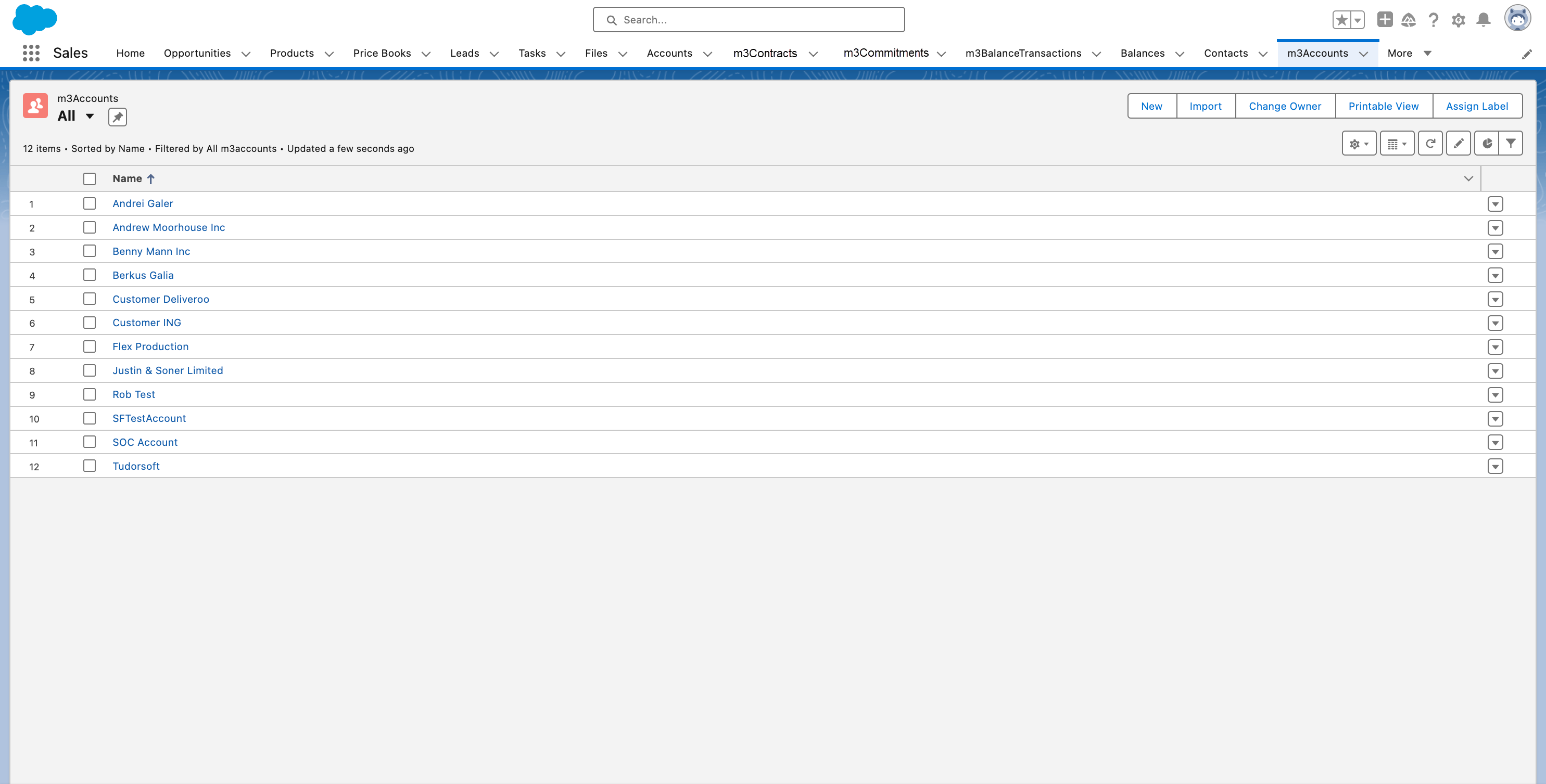The width and height of the screenshot is (1546, 784).
Task: Click the Assign Label button
Action: [1477, 106]
